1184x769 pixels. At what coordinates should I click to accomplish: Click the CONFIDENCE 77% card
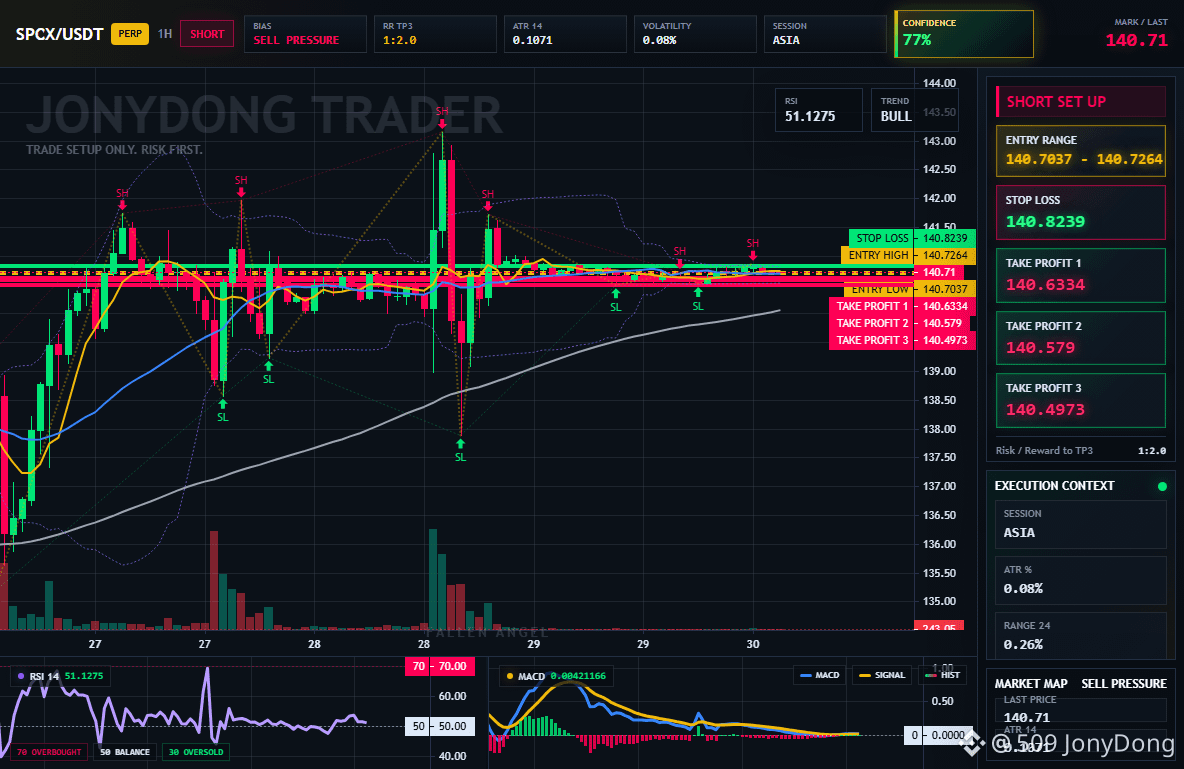point(964,34)
